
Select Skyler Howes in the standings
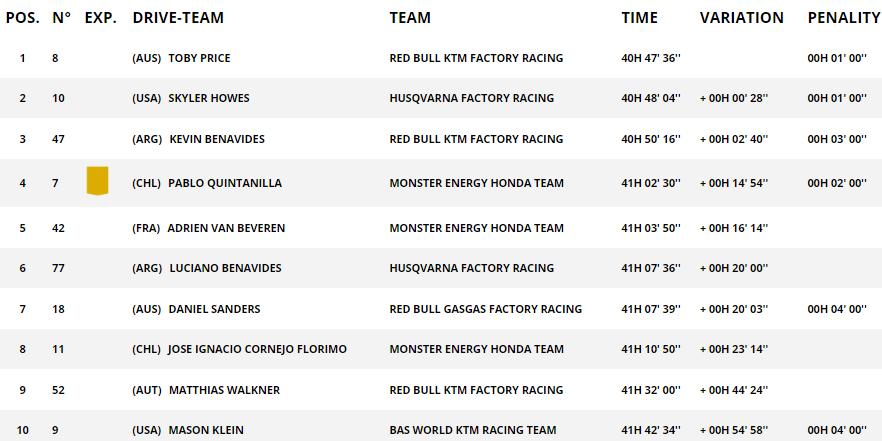point(209,98)
